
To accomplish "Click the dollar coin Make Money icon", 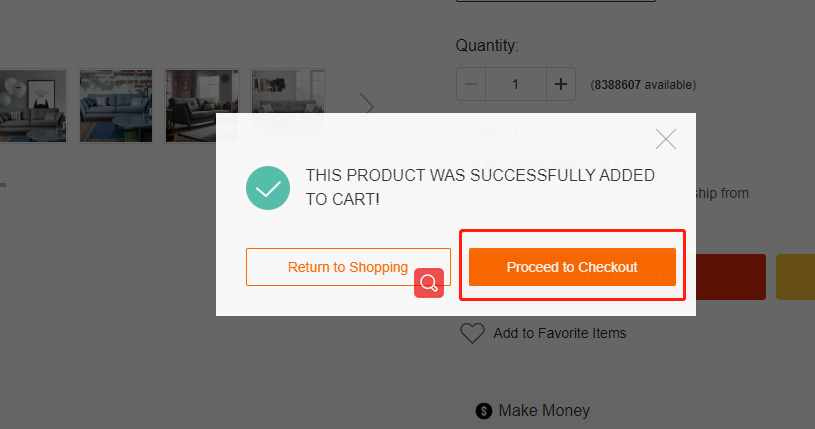I will (484, 410).
